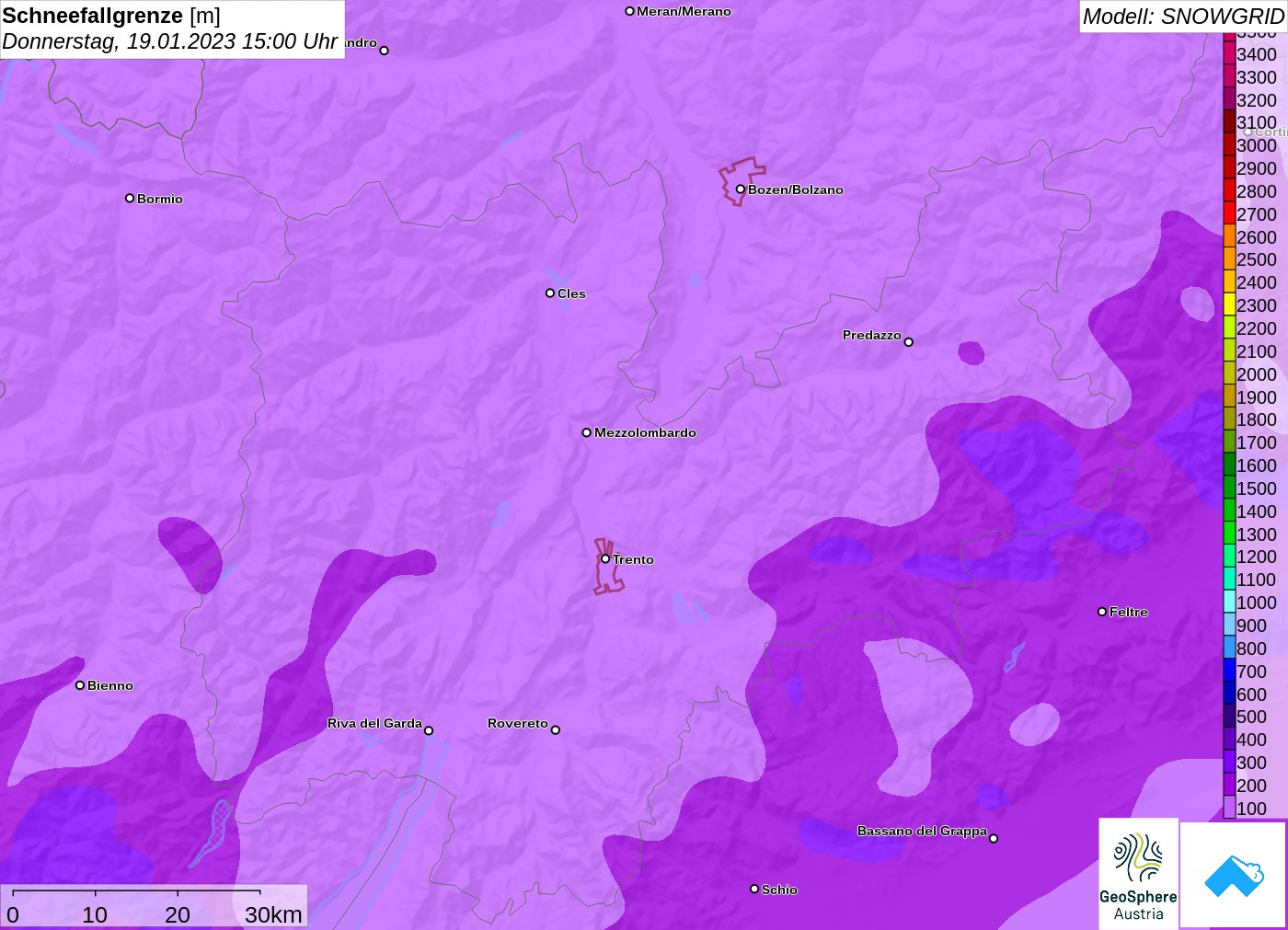Click the 1900 legend value
Screen dimensions: 1288x930
click(1257, 397)
